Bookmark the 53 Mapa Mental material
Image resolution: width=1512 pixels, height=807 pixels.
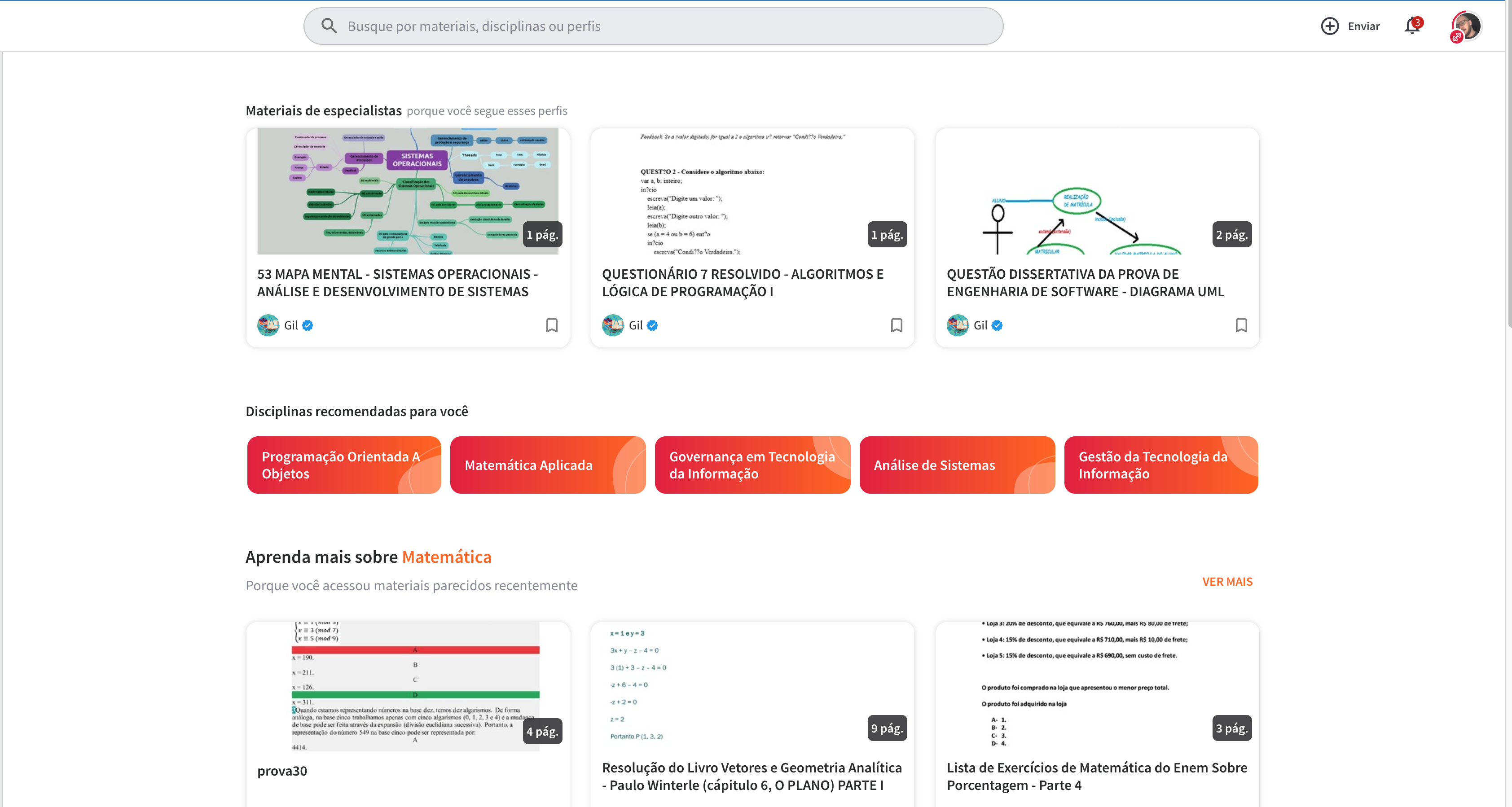click(x=552, y=325)
